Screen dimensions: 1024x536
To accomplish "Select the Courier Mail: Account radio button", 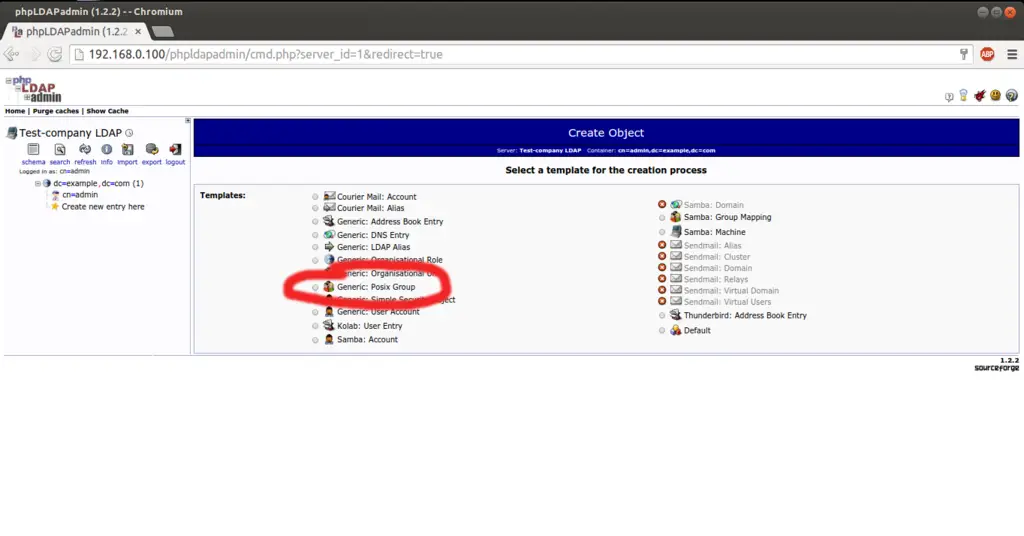I will [315, 197].
